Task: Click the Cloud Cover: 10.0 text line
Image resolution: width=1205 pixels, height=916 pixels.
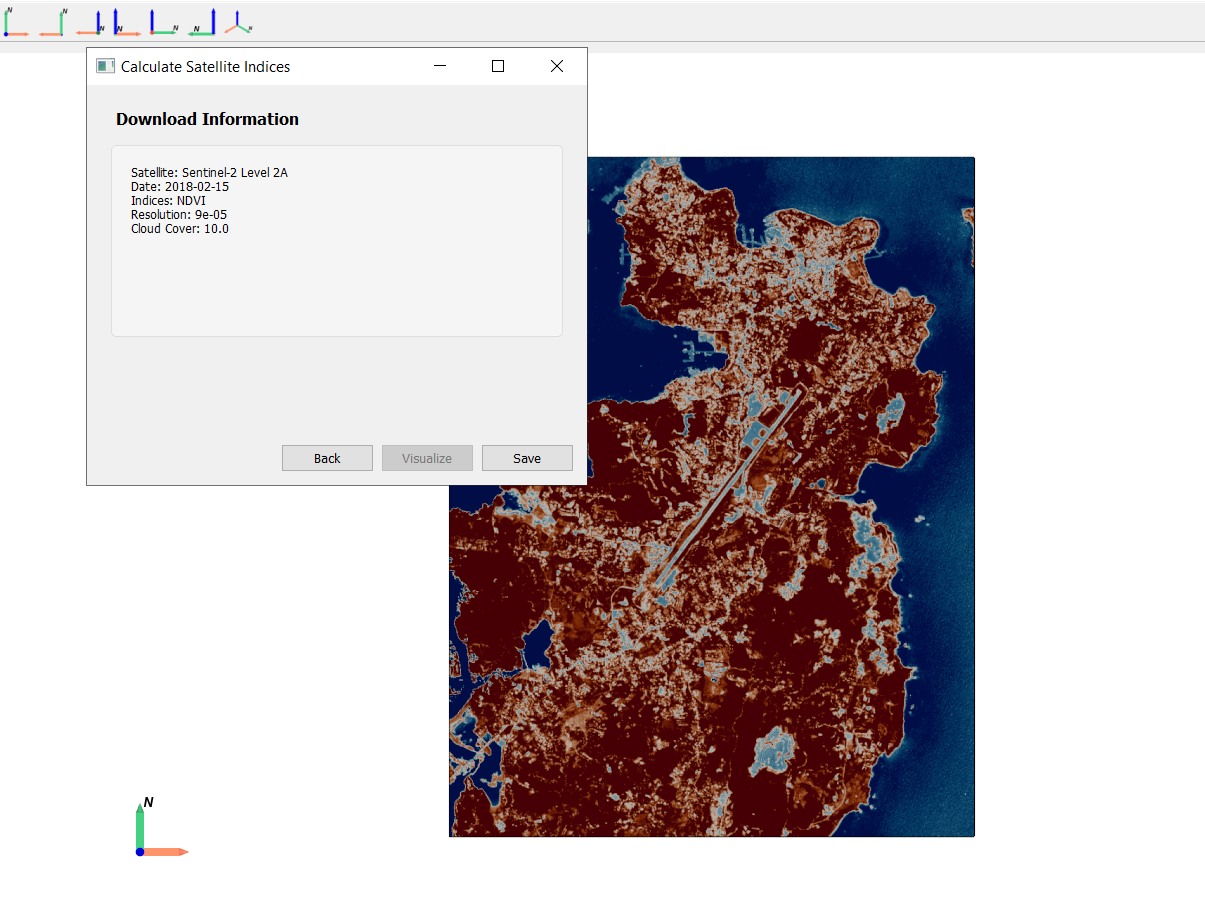Action: (180, 229)
